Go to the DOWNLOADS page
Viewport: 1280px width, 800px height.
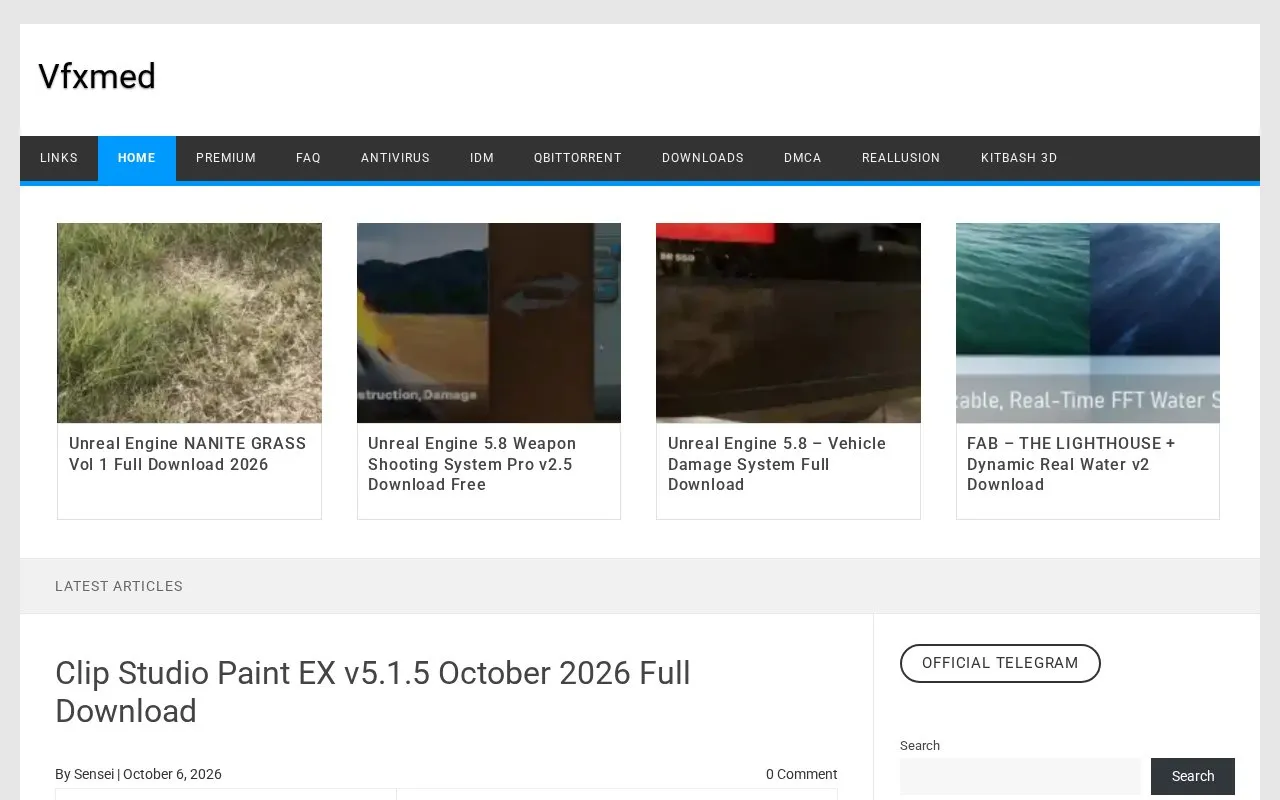click(x=703, y=158)
